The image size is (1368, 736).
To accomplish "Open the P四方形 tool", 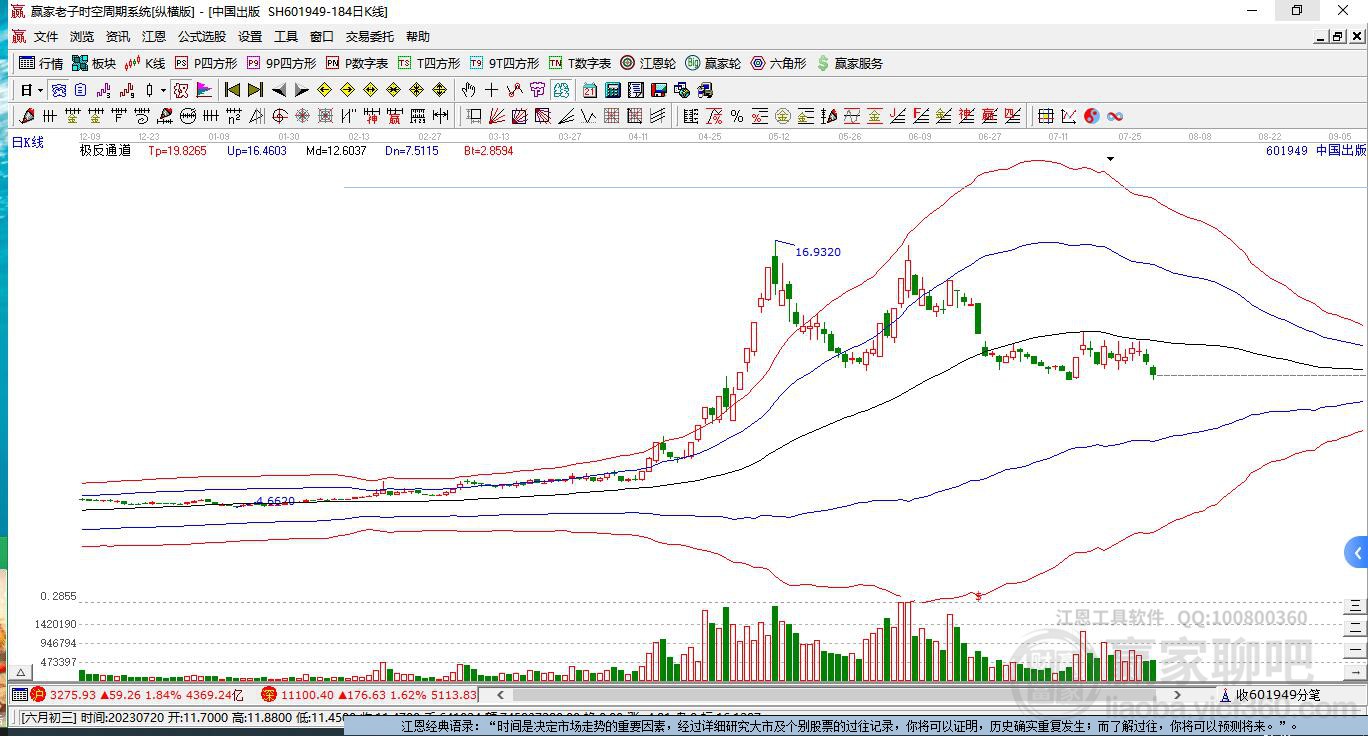I will pyautogui.click(x=206, y=63).
